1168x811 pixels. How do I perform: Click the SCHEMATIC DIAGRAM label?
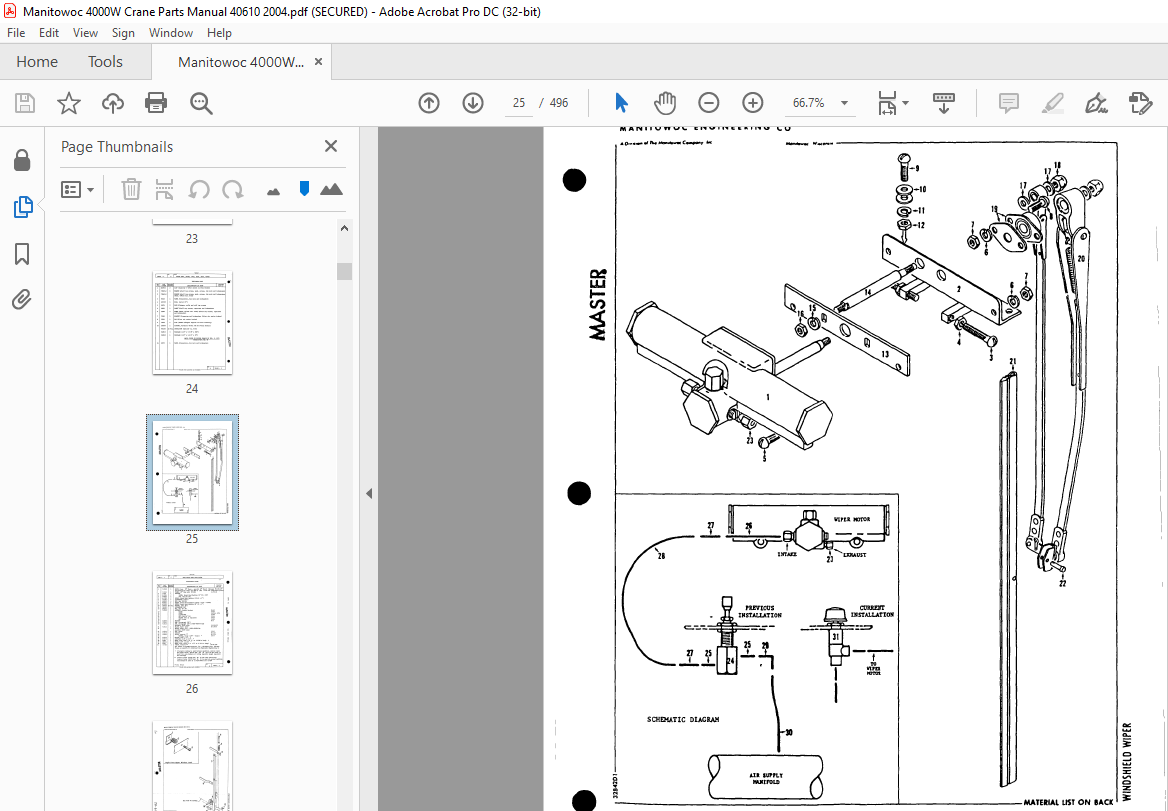683,719
